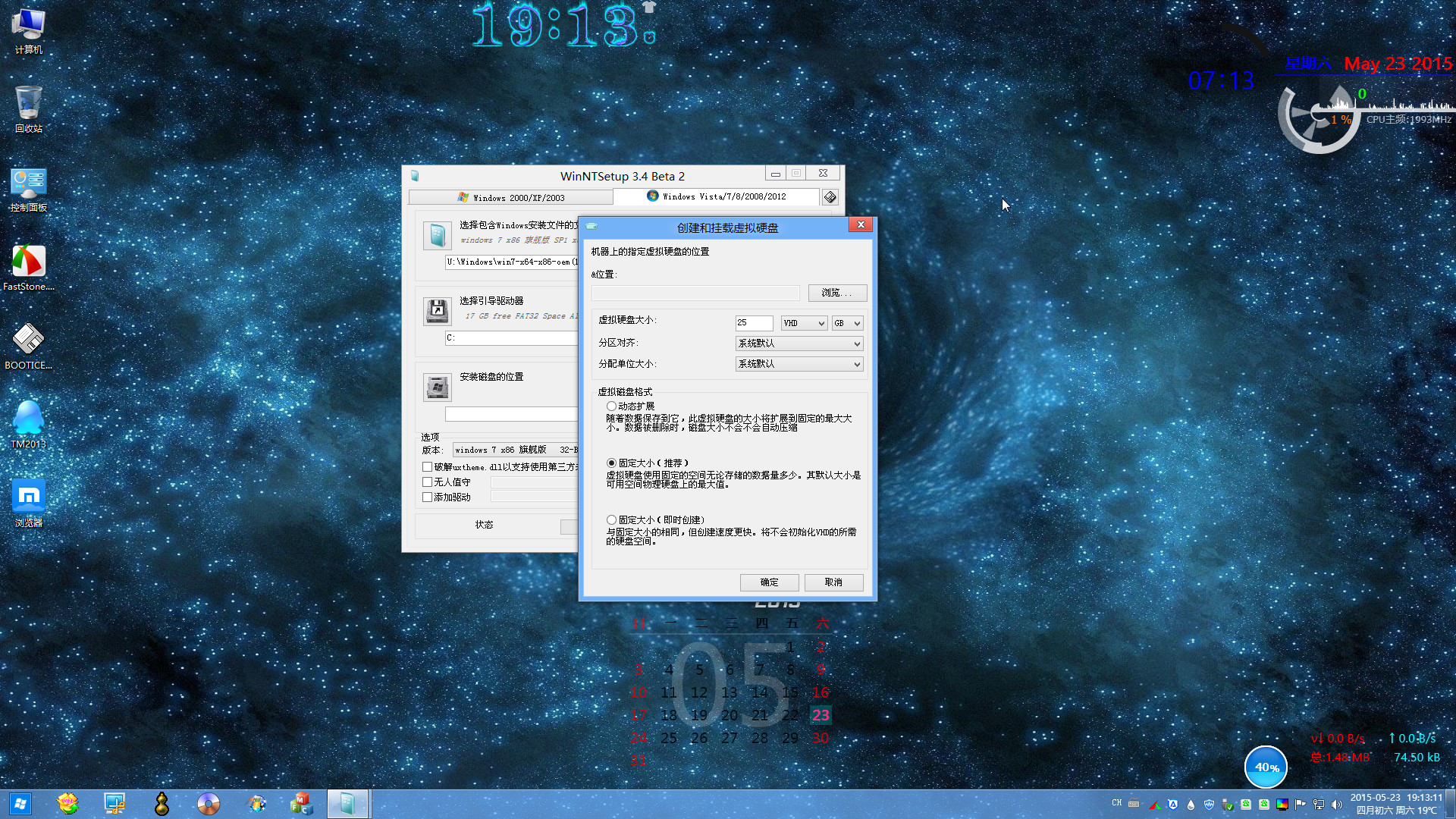1456x819 pixels.
Task: Select the 固定大小 (即时创建) radio button
Action: [x=611, y=520]
